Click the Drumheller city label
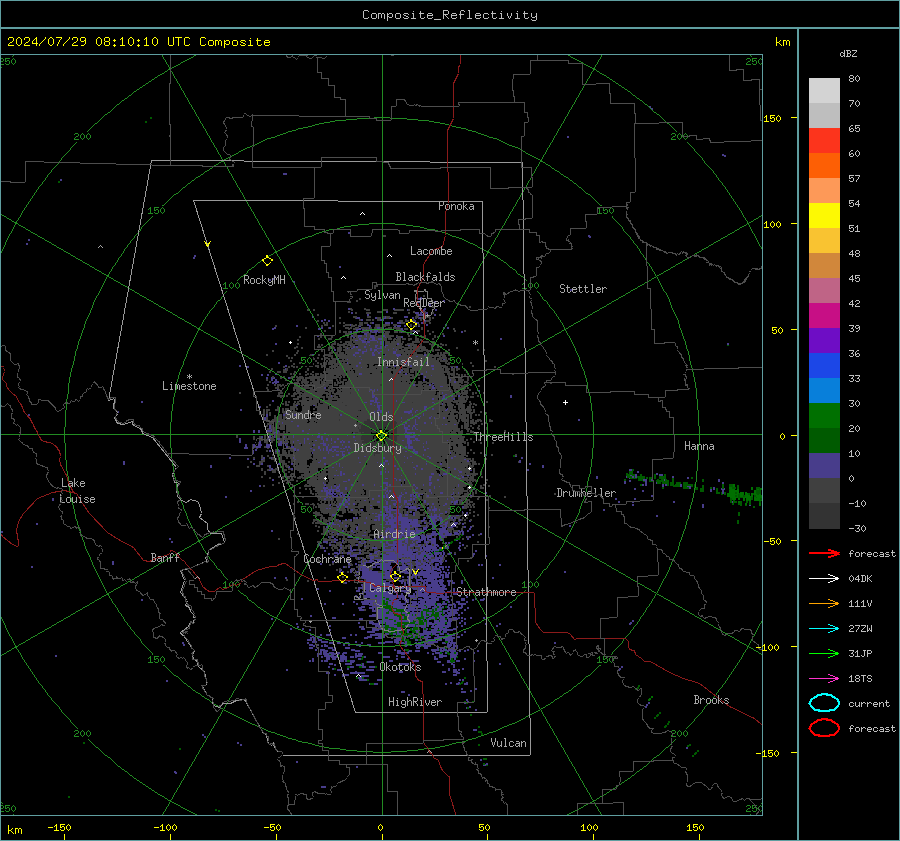This screenshot has width=900, height=841. [586, 493]
